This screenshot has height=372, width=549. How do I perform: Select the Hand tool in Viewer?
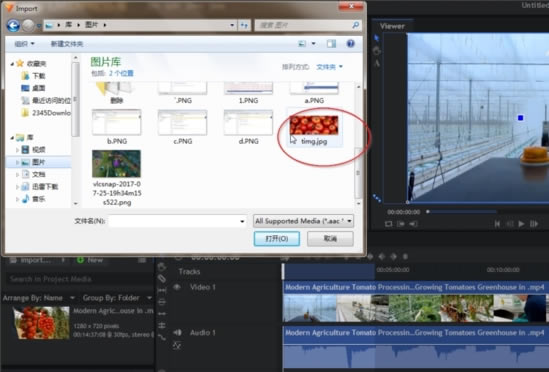[377, 51]
